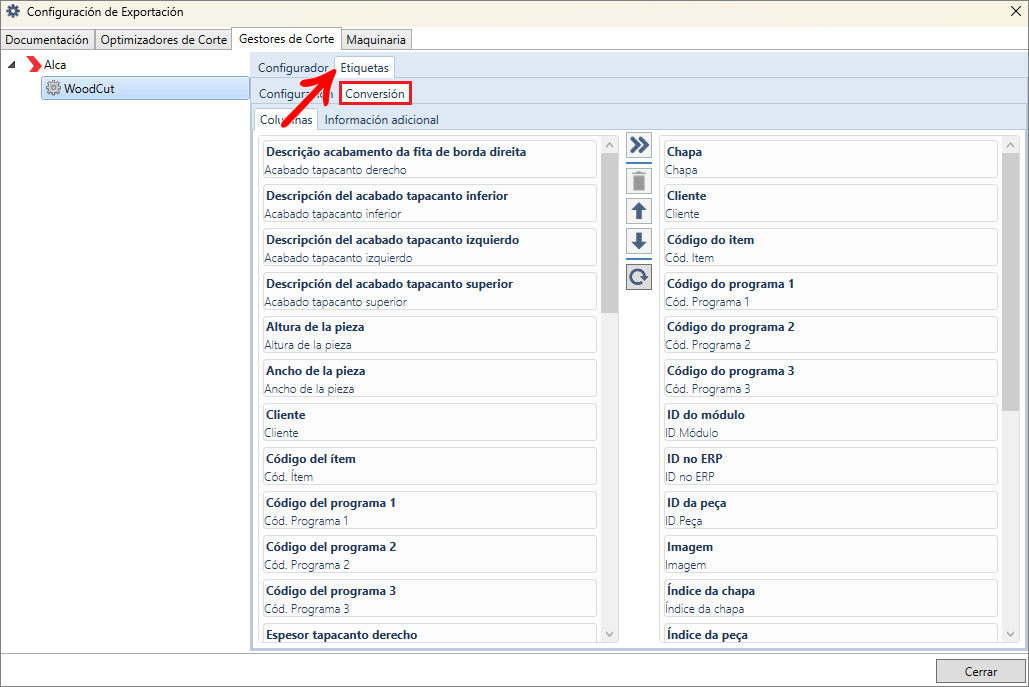Select 'Índice da peça' entry

point(831,633)
